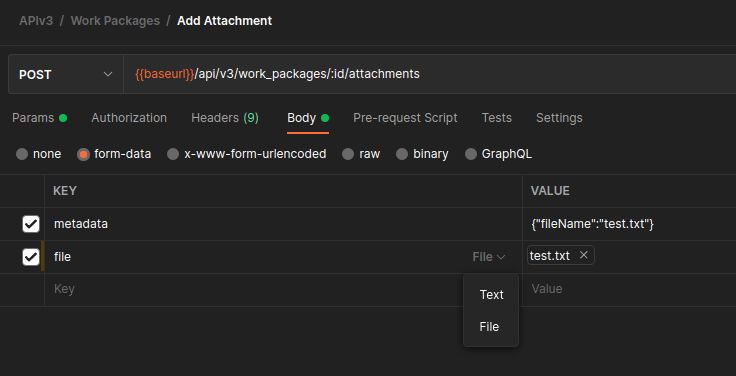Switch to the Tests tab
Image resolution: width=736 pixels, height=376 pixels.
(497, 118)
